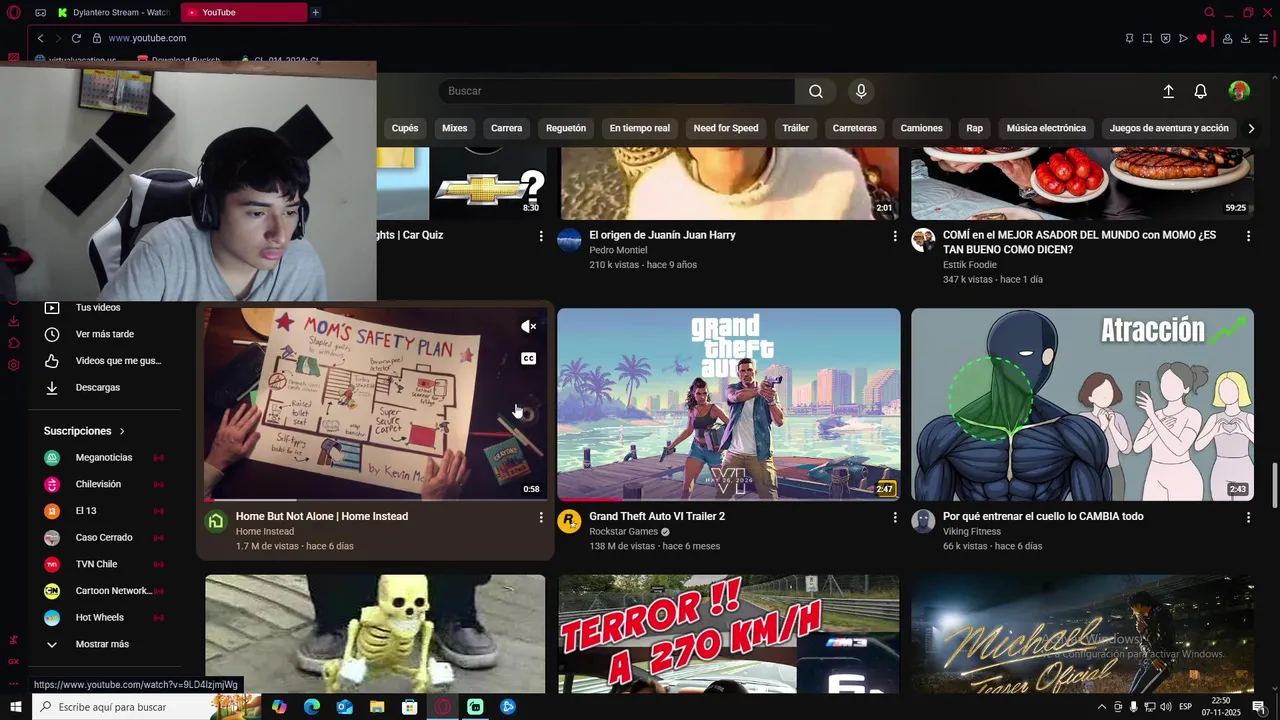Viewport: 1280px width, 720px height.
Task: Open Opera sidebar settings gear icon
Action: click(x=13, y=365)
